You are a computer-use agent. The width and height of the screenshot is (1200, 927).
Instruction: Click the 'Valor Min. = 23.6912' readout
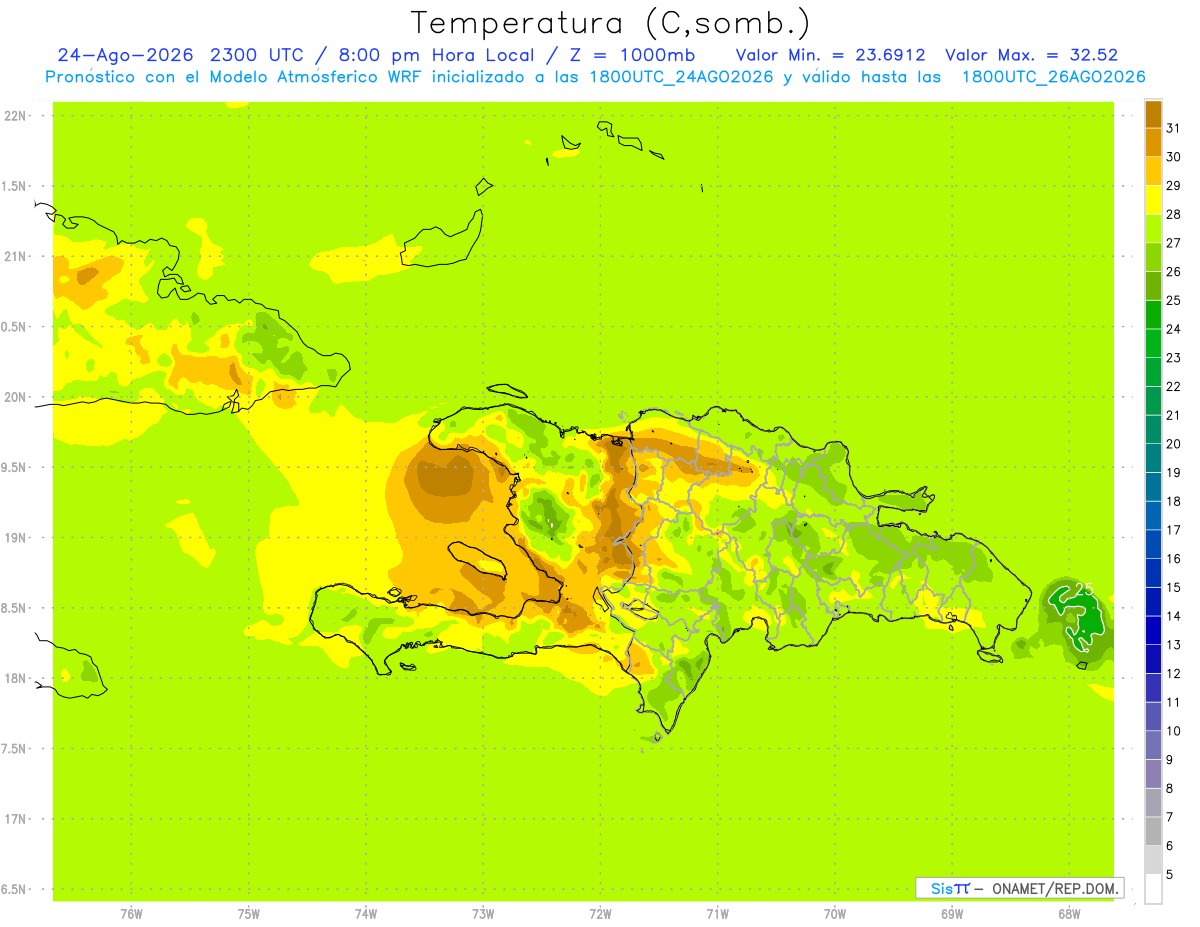coord(830,55)
